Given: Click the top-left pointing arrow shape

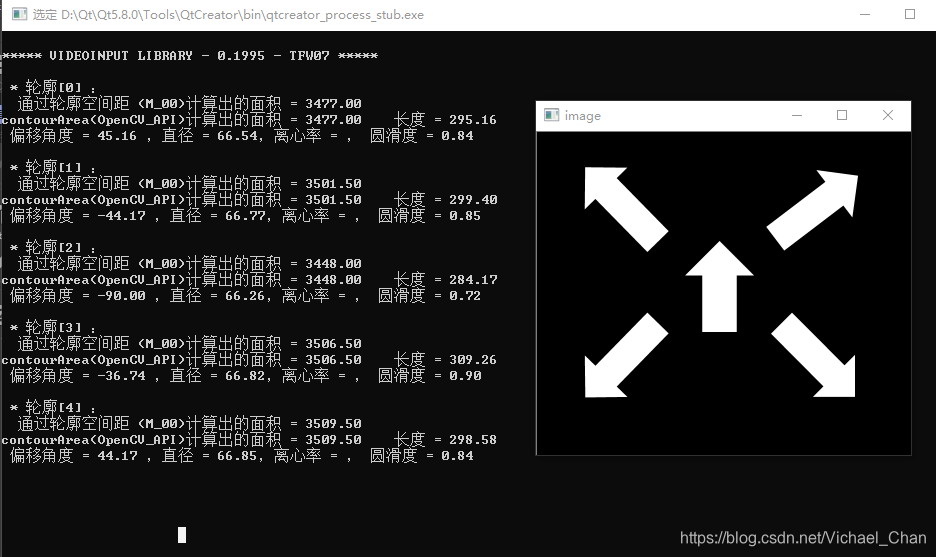Looking at the screenshot, I should click(x=626, y=208).
